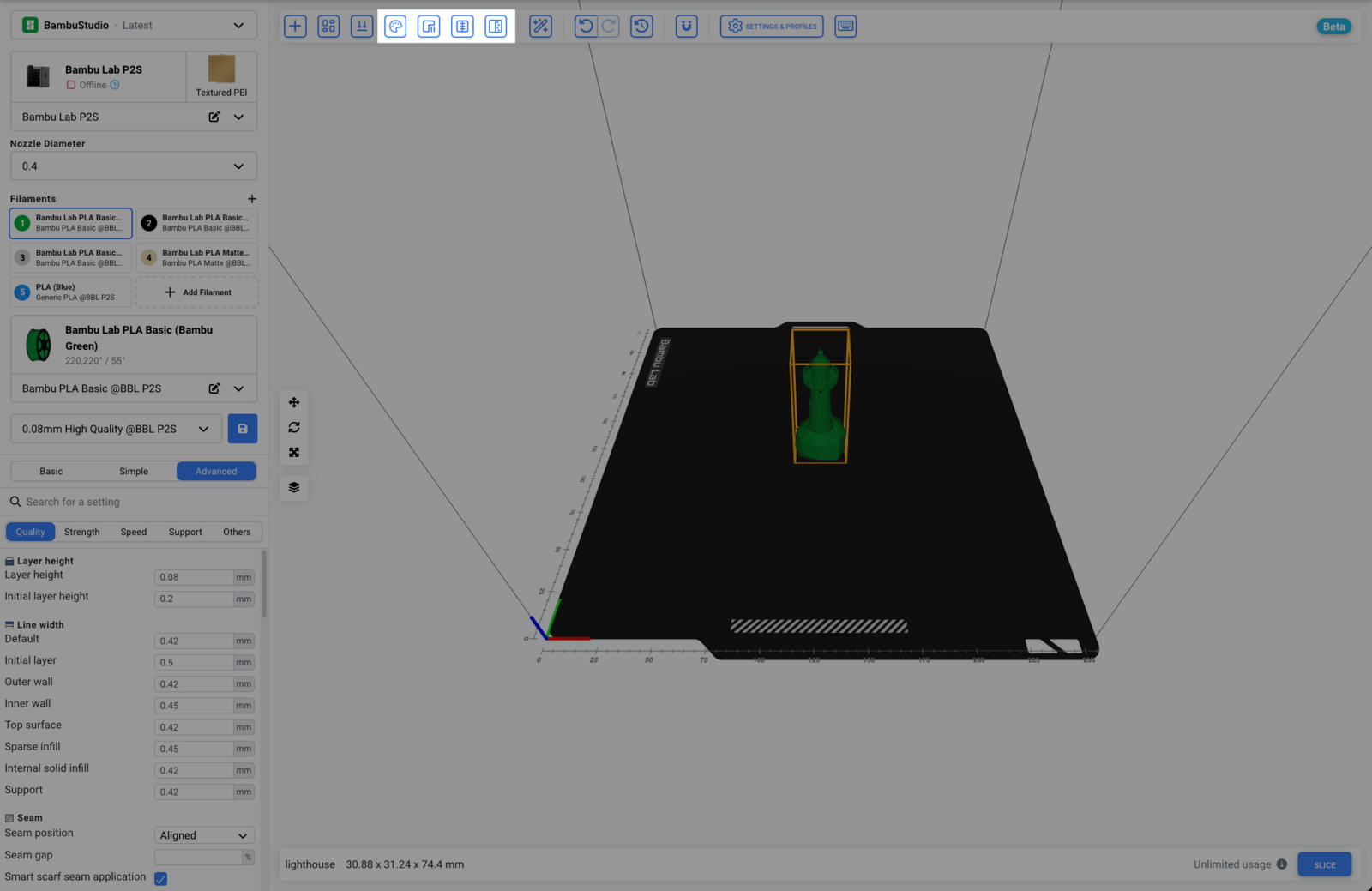Open the Seam position Aligned dropdown
Viewport: 1372px width, 891px height.
tap(204, 835)
